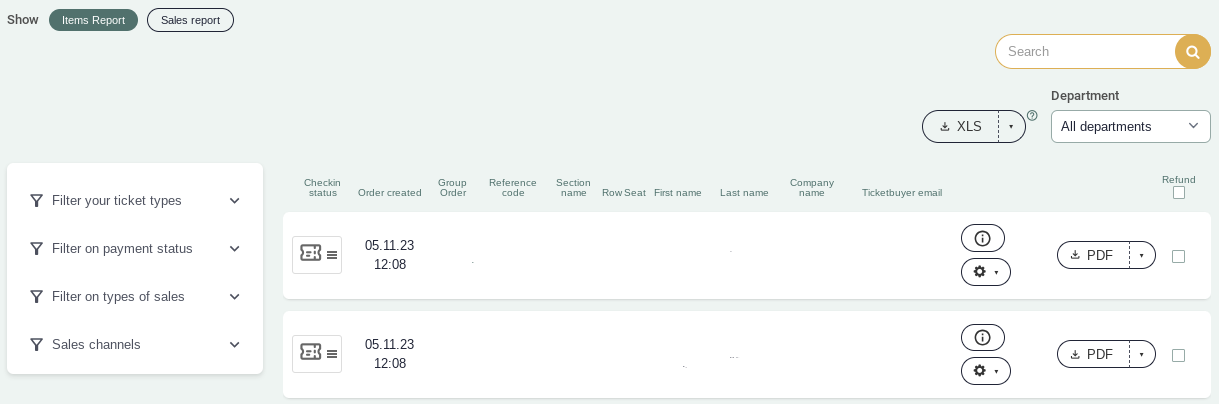1219x404 pixels.
Task: Expand Filter on payment status
Action: (x=135, y=248)
